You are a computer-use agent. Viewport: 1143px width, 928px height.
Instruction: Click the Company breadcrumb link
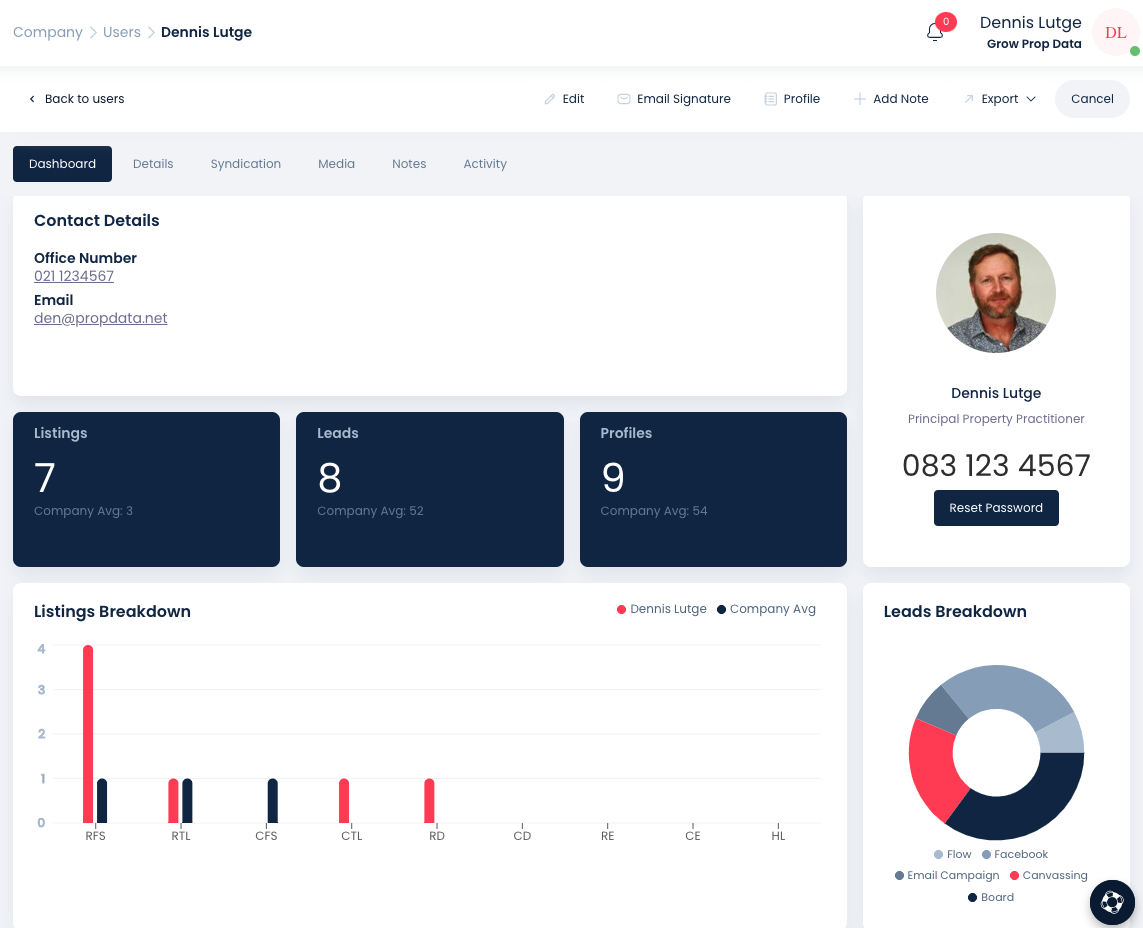(x=48, y=32)
